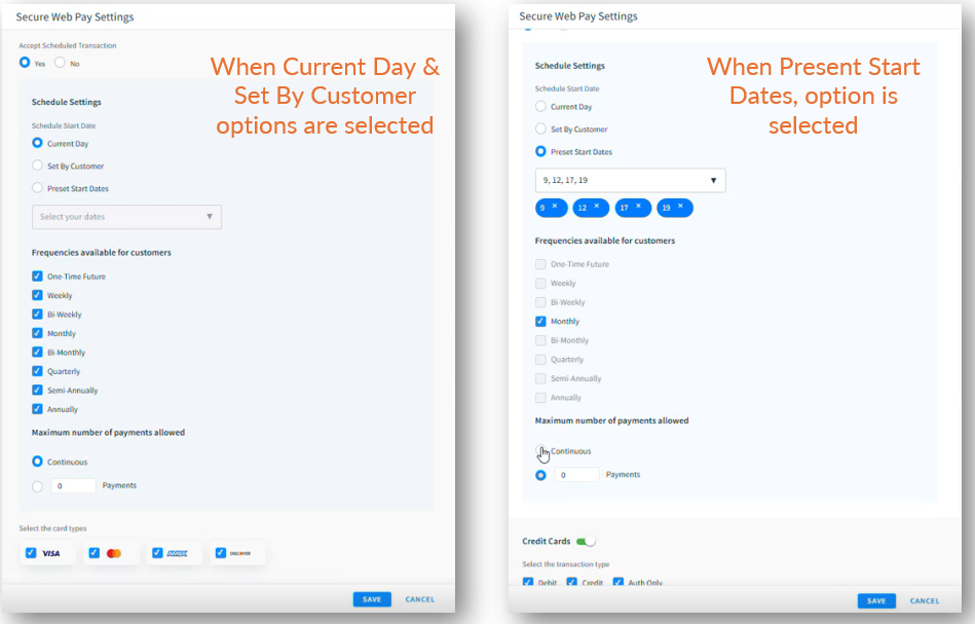This screenshot has width=975, height=624.
Task: Uncheck Monthly frequency in right panel
Action: pyautogui.click(x=541, y=321)
